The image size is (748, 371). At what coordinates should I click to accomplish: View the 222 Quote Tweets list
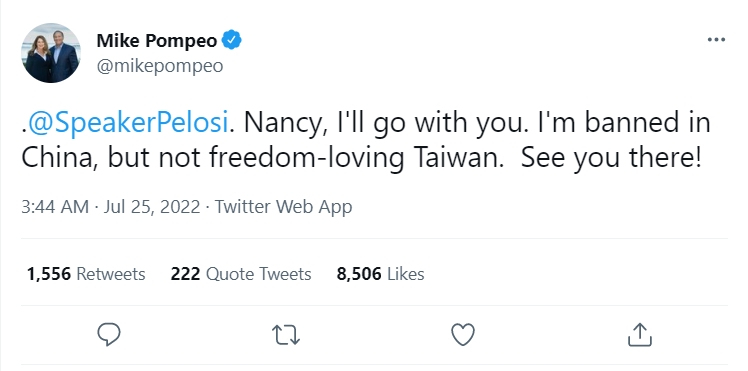pos(241,274)
